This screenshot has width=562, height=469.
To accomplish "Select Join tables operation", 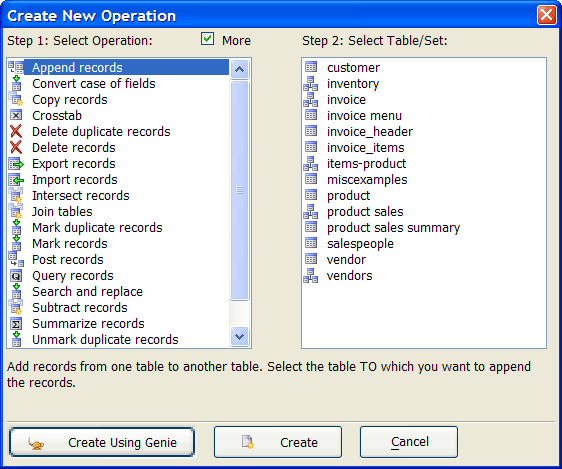I will coord(62,211).
